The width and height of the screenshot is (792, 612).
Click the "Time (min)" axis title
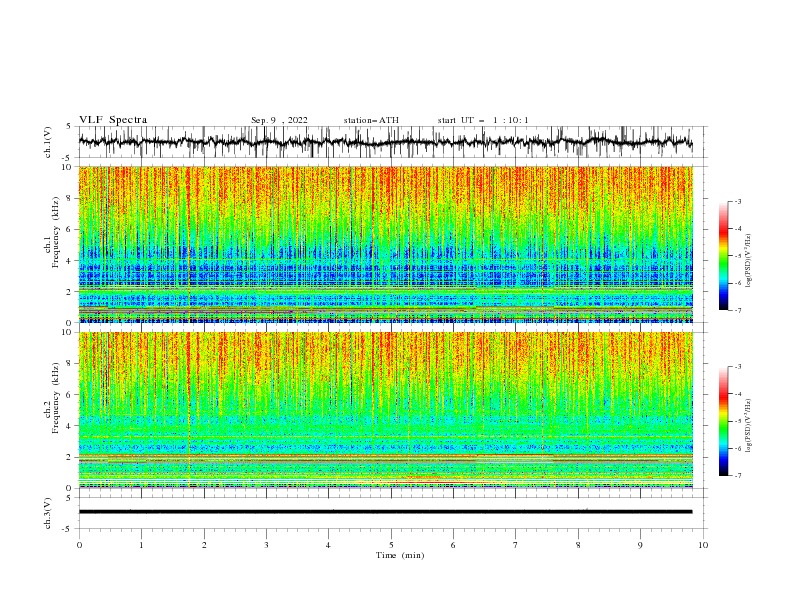click(400, 555)
